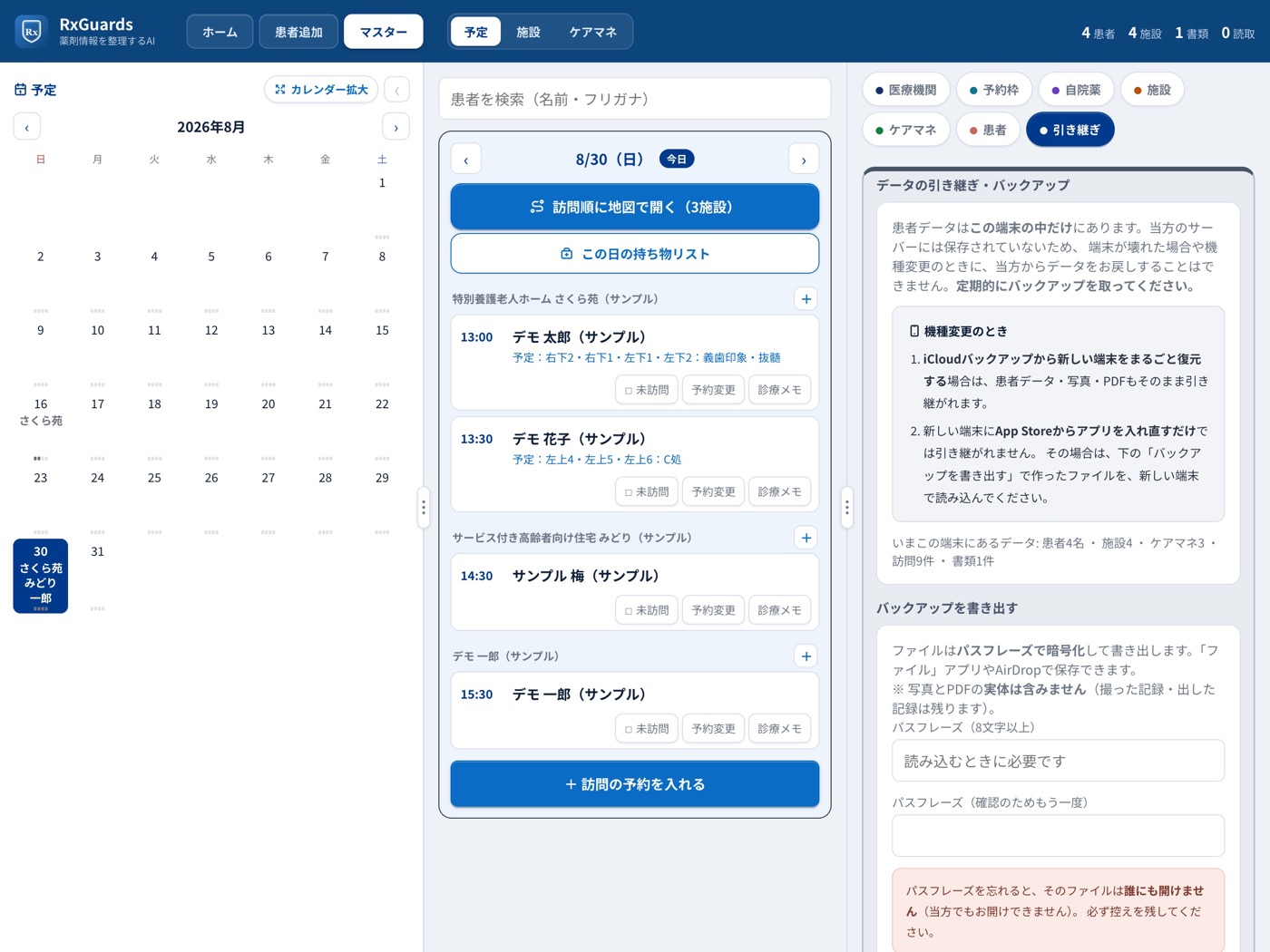The height and width of the screenshot is (952, 1270).
Task: Click the first passphrase input field
Action: coord(1058,761)
